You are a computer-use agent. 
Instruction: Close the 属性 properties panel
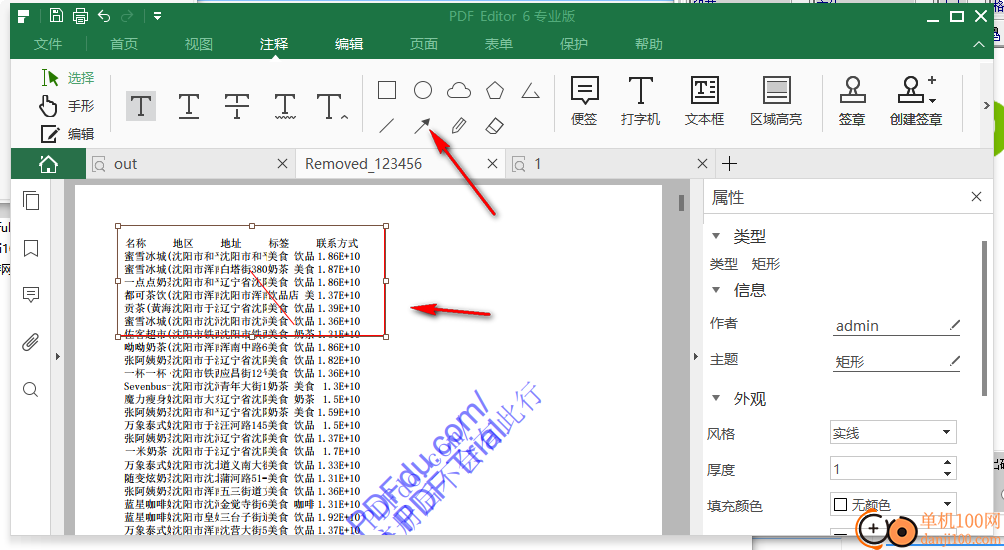pos(976,197)
